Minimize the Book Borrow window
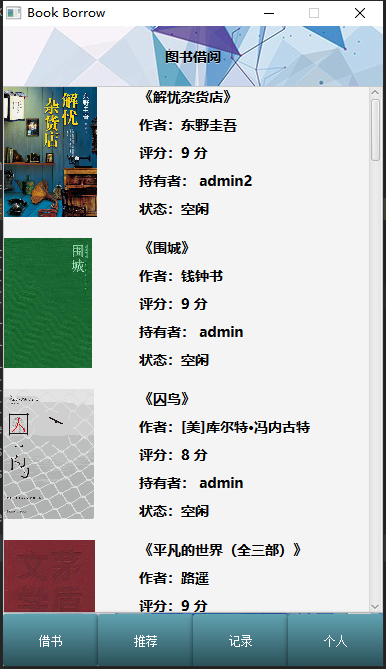This screenshot has height=669, width=386. pos(269,13)
